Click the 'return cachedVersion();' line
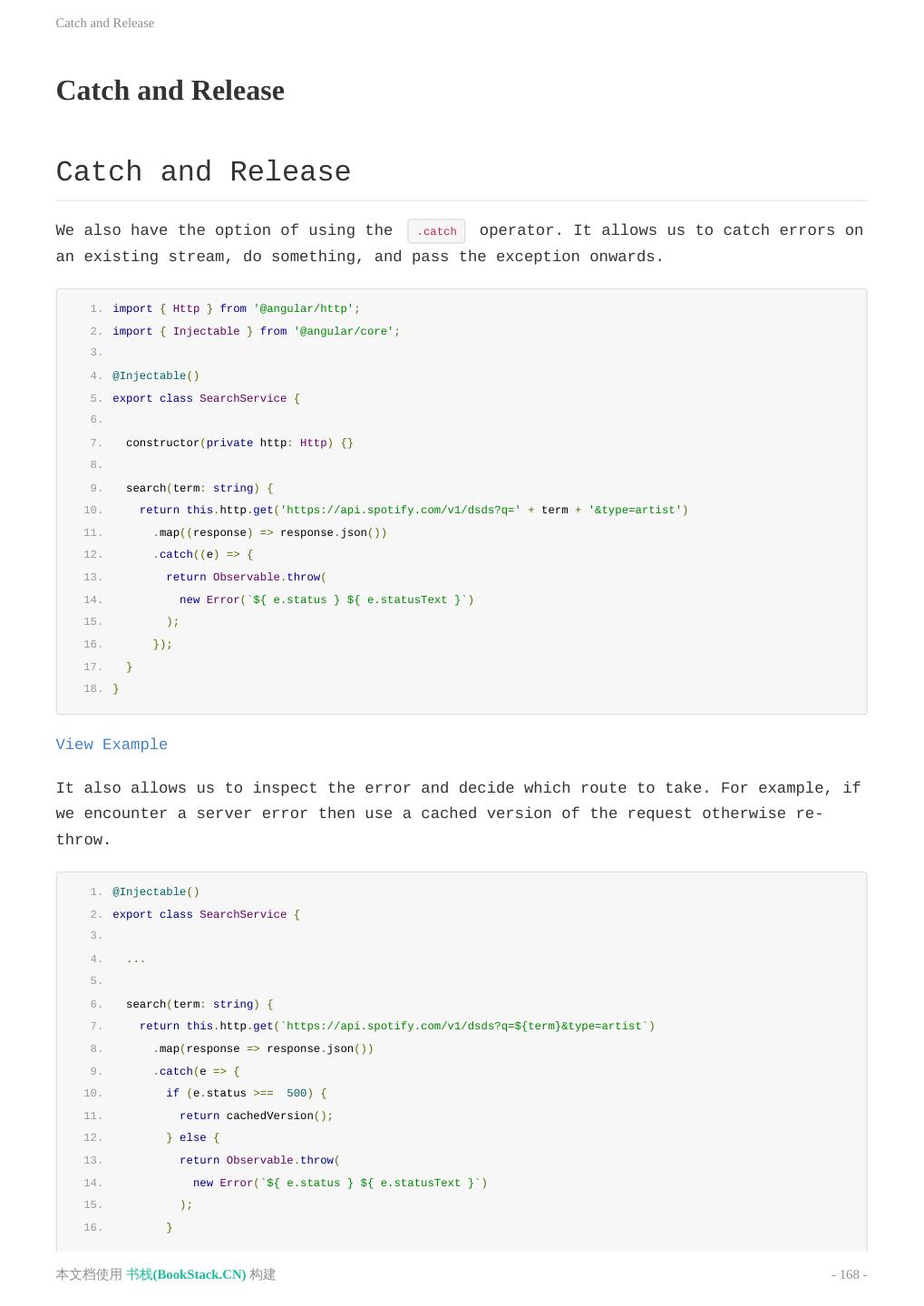924x1306 pixels. pos(256,1116)
